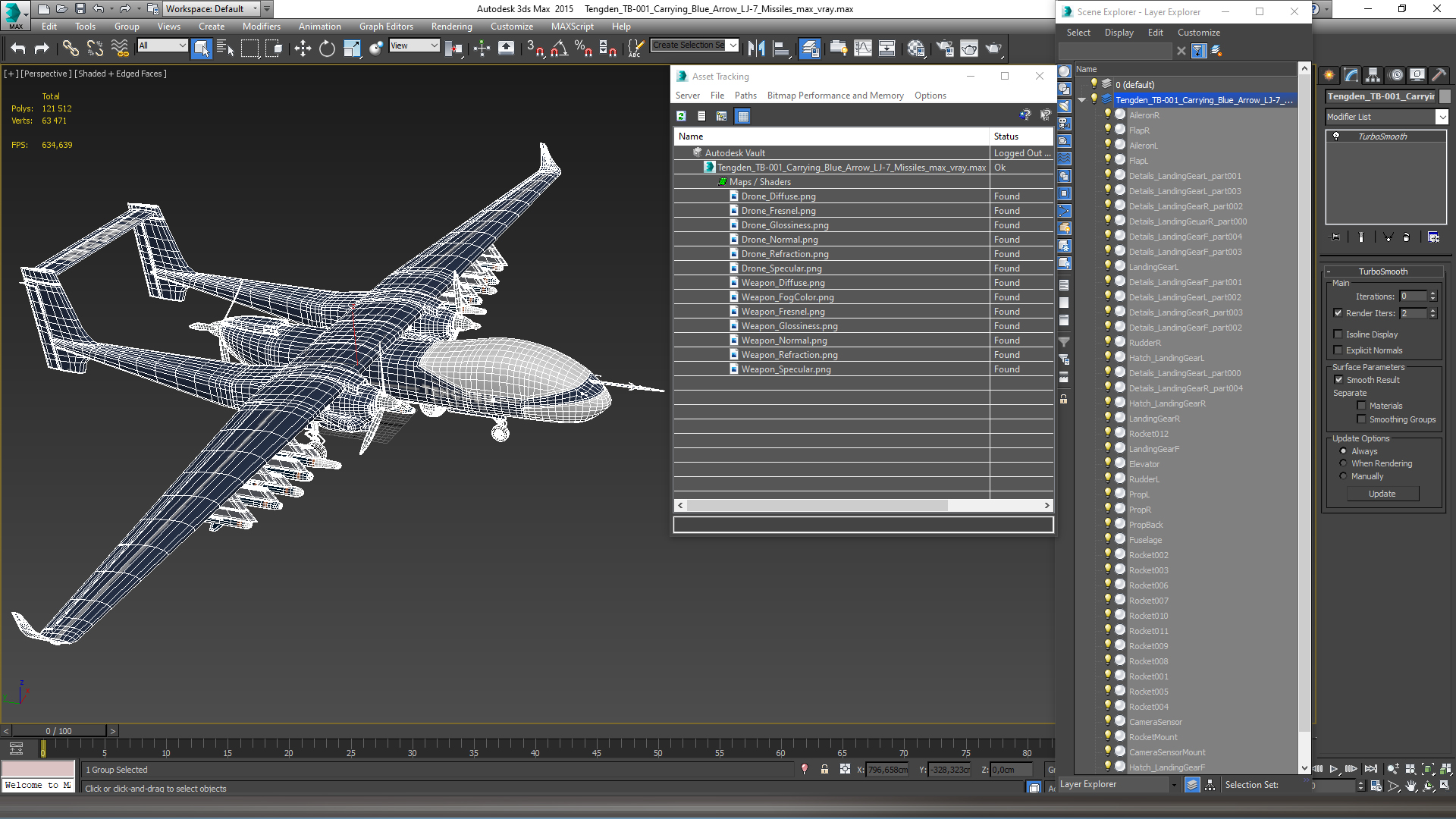Activate the Select Object tool
Screen dimensions: 1456x819
(x=201, y=49)
